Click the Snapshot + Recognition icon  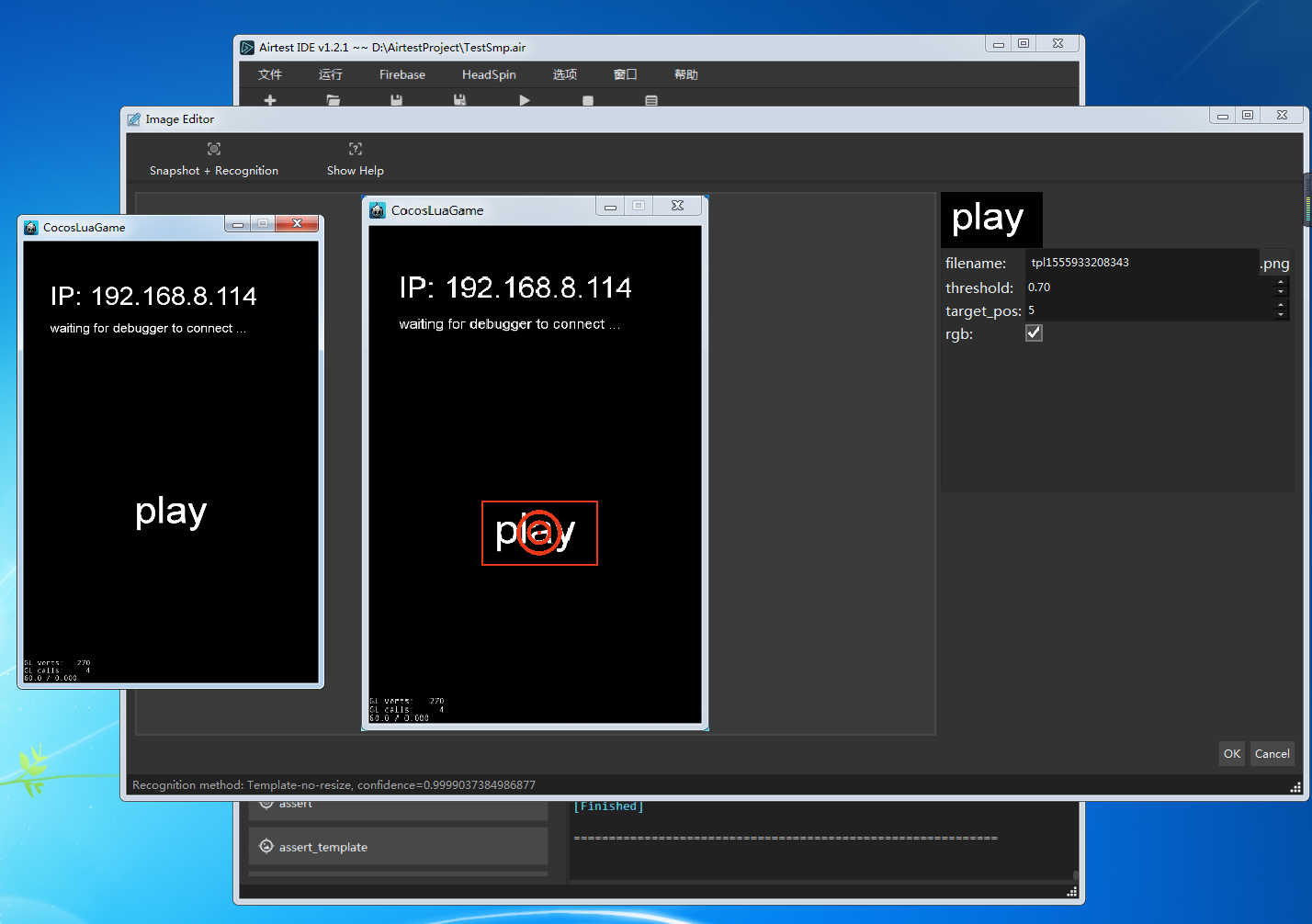(x=214, y=149)
